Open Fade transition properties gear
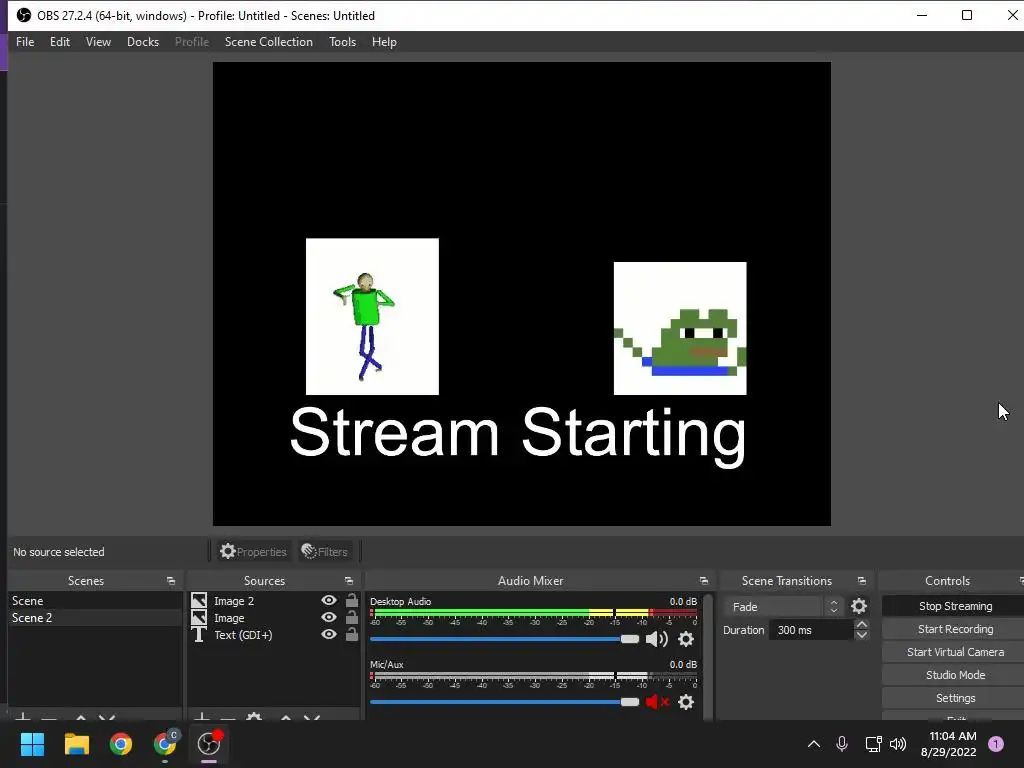The width and height of the screenshot is (1024, 768). click(859, 607)
